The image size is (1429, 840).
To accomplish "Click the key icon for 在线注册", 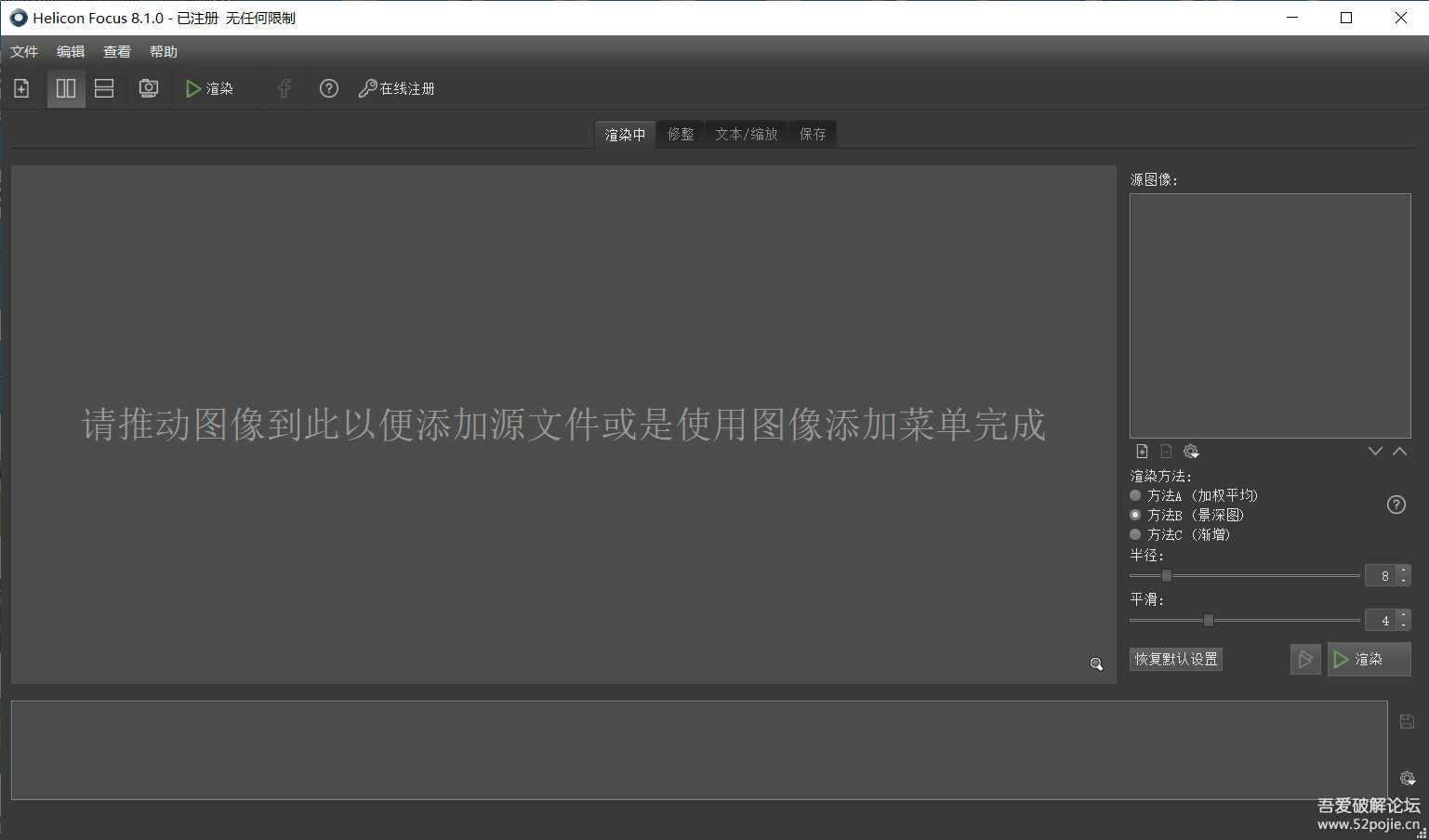I will [x=367, y=88].
